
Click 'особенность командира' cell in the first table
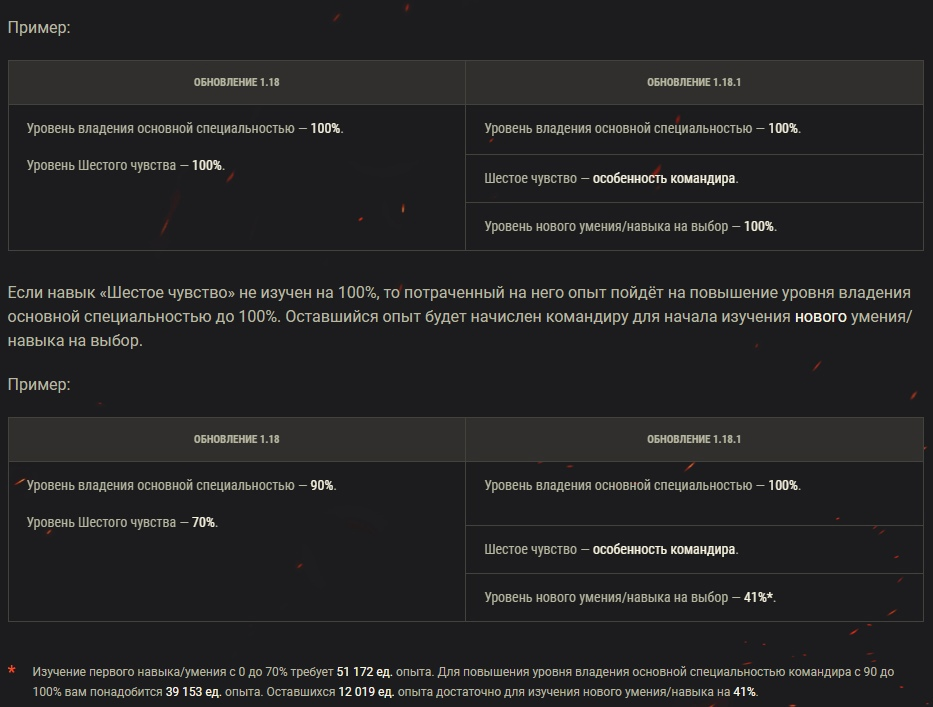[x=664, y=178]
